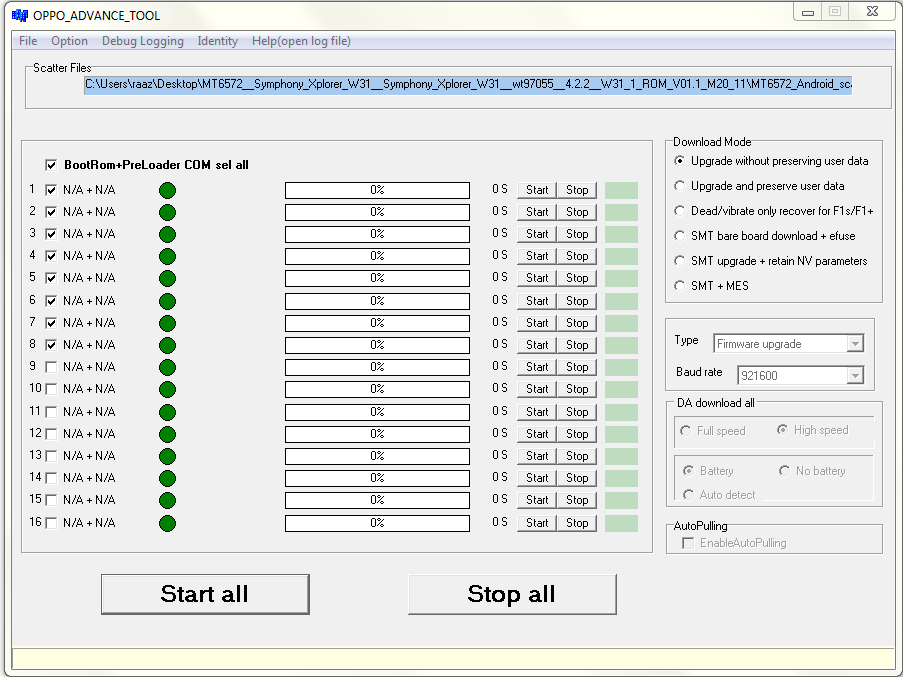Click the port 7 progress bar at 0%
Viewport: 903px width, 677px height.
point(377,323)
